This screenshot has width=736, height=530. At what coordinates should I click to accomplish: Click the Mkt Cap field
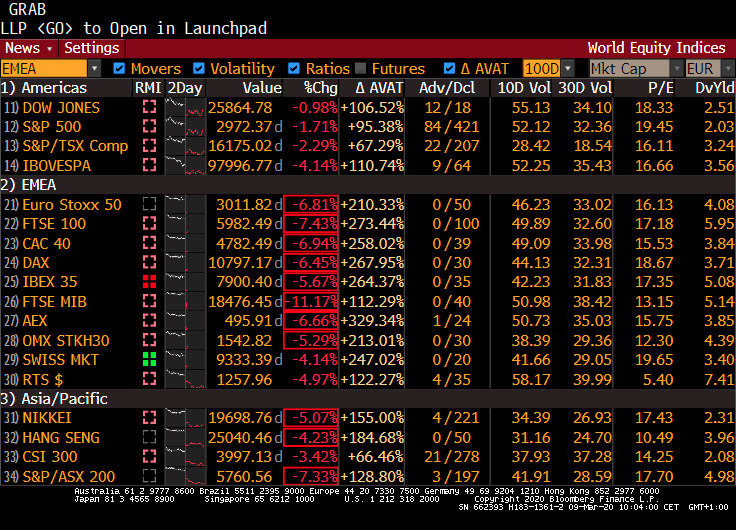[629, 69]
